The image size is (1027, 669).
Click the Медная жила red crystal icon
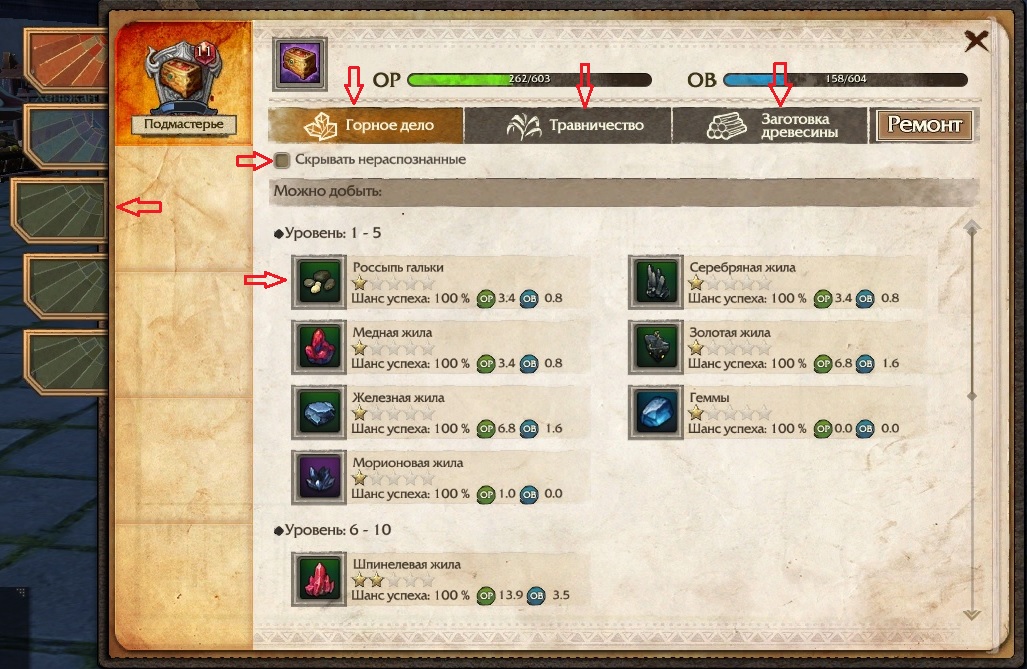(x=319, y=347)
